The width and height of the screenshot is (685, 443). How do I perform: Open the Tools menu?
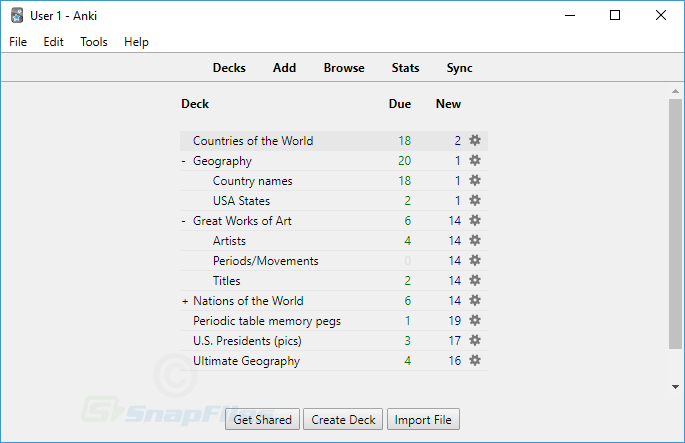click(94, 42)
